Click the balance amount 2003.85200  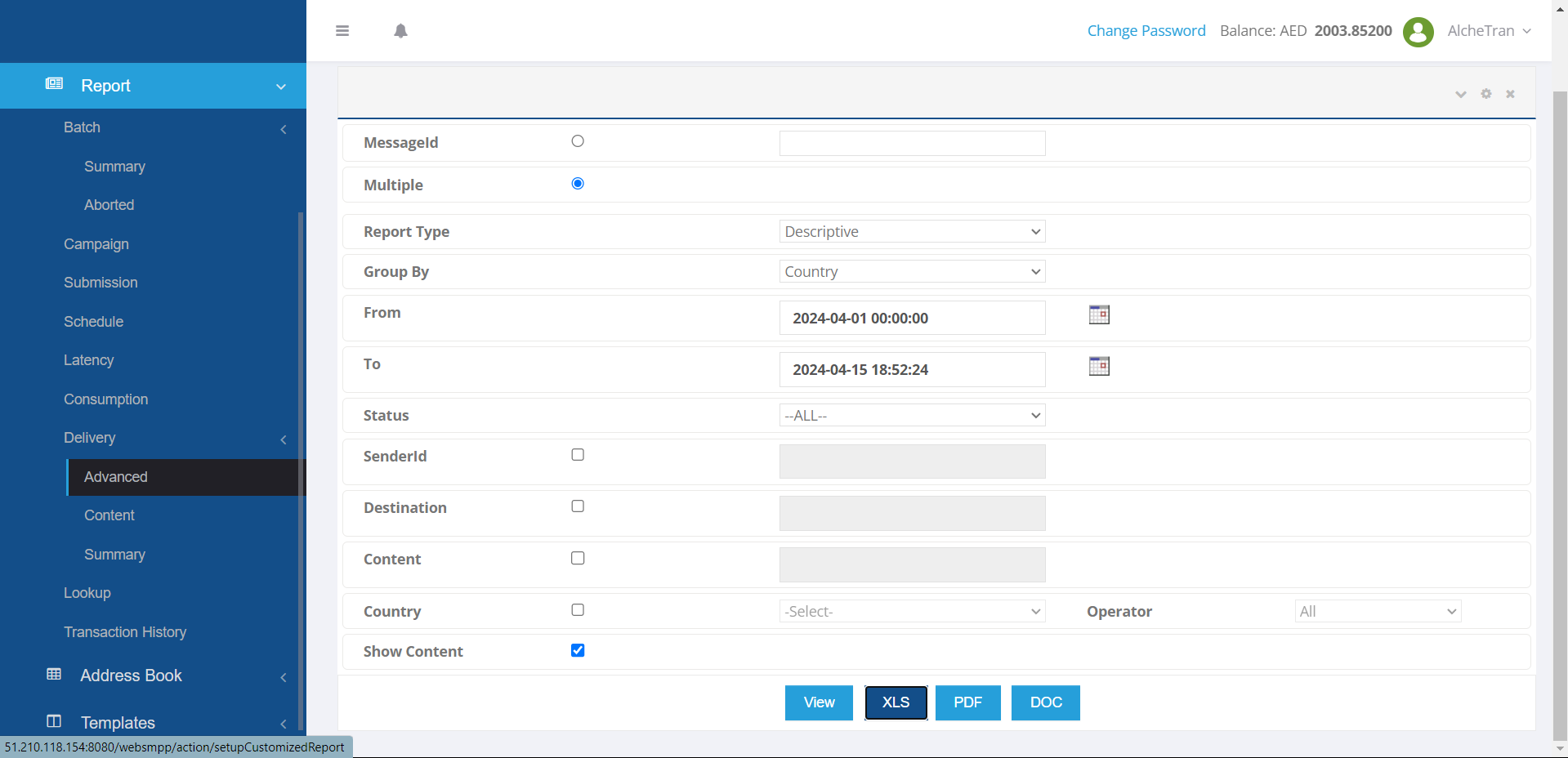click(x=1353, y=31)
